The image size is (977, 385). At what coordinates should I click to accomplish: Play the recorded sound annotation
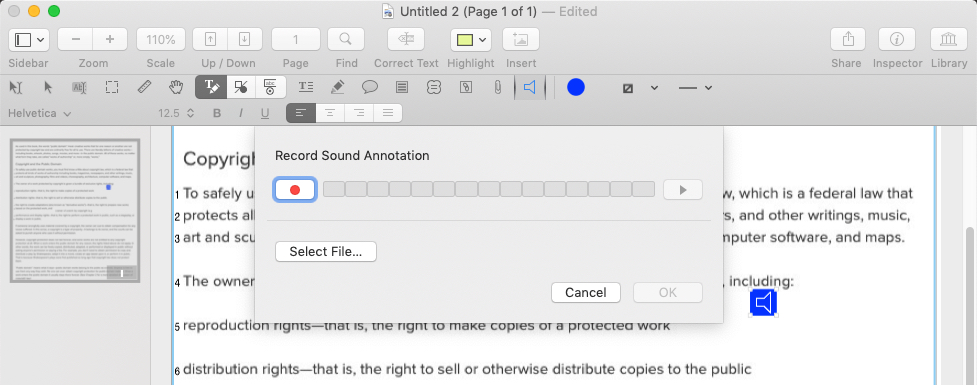pos(683,190)
